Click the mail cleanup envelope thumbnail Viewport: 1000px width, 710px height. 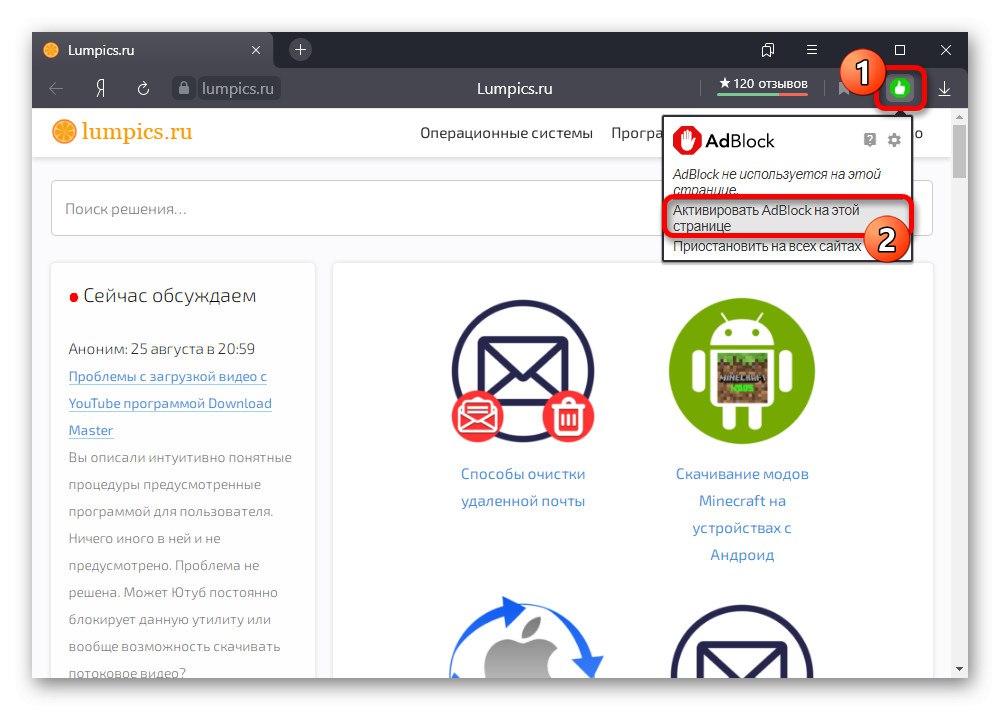[523, 371]
